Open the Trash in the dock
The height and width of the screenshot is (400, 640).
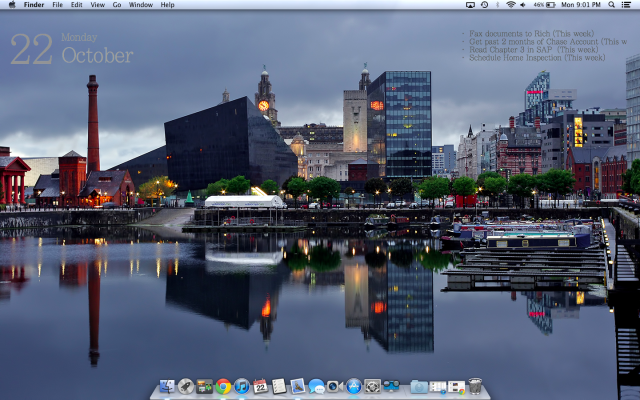[475, 386]
